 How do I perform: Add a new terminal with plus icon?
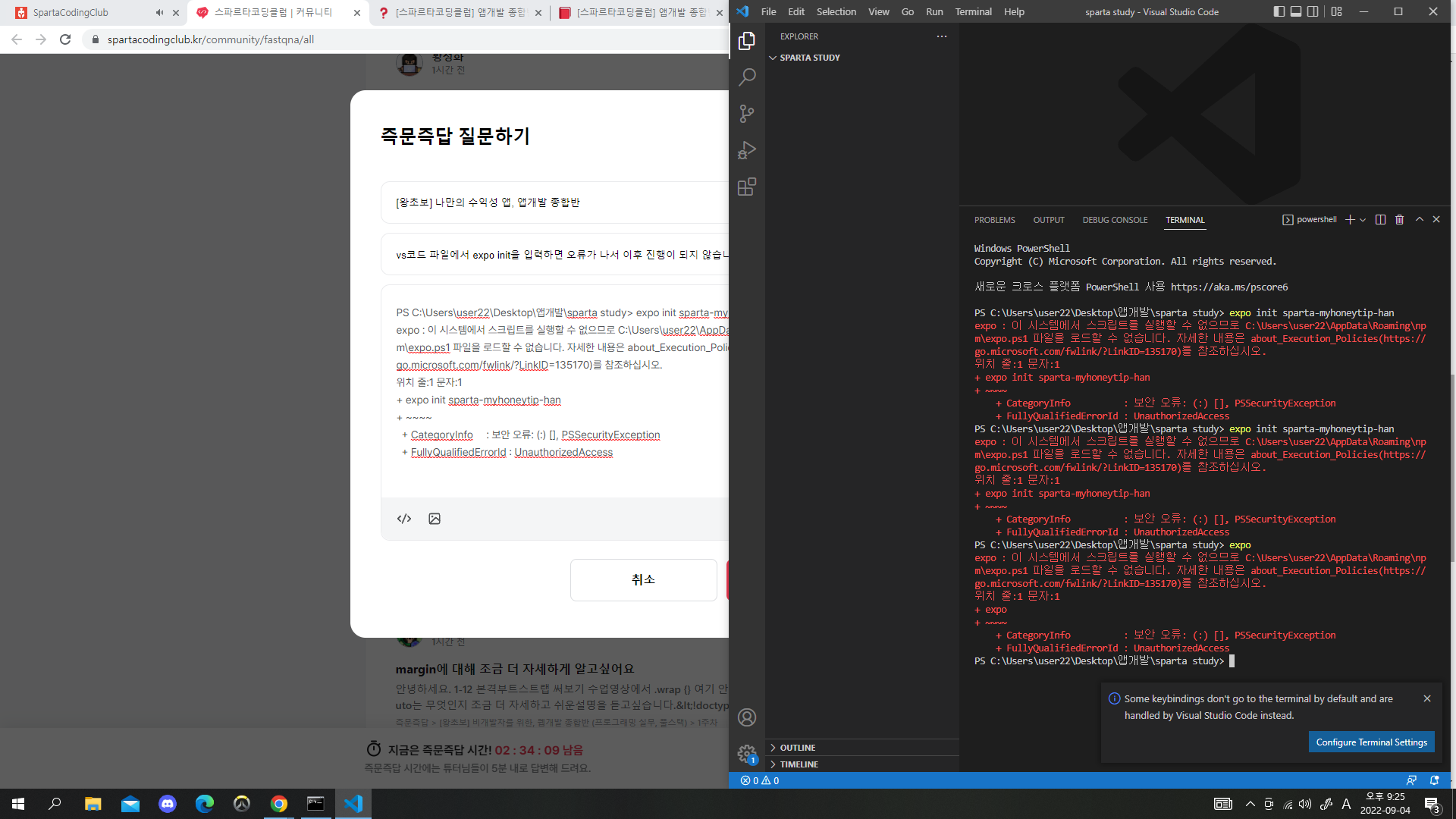1350,220
